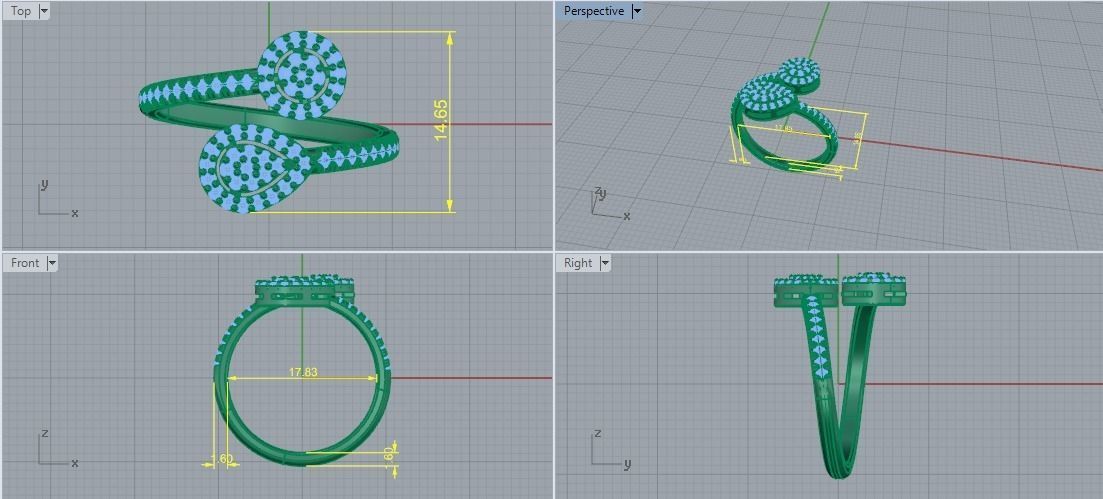Click the ring model in Perspective viewport
Viewport: 1103px width, 499px height.
click(784, 116)
